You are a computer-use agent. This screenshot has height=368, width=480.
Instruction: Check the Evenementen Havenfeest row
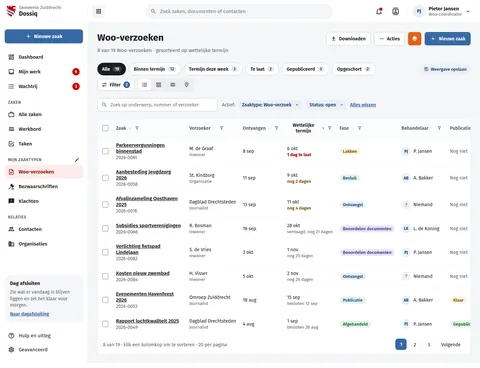pyautogui.click(x=105, y=300)
